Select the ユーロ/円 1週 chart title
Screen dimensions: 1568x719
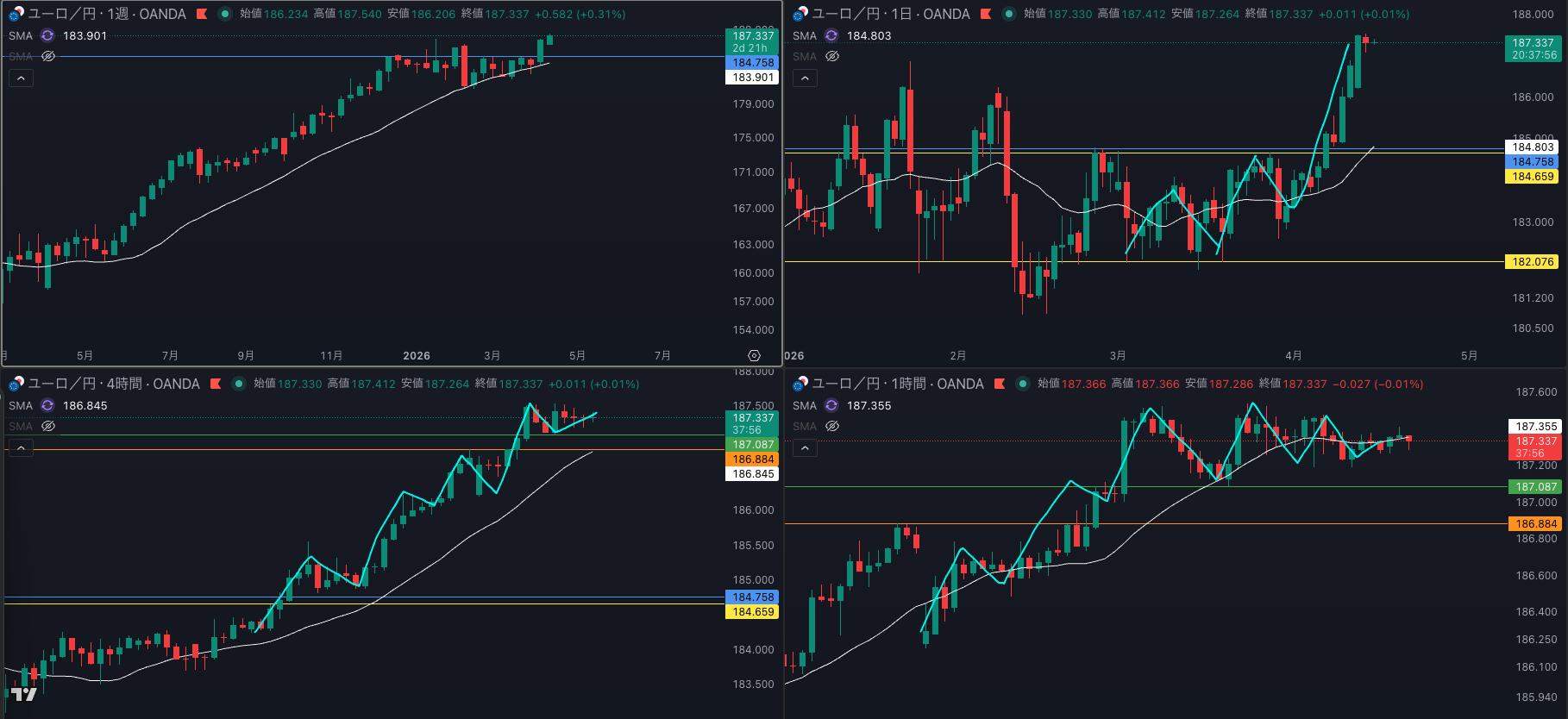107,14
